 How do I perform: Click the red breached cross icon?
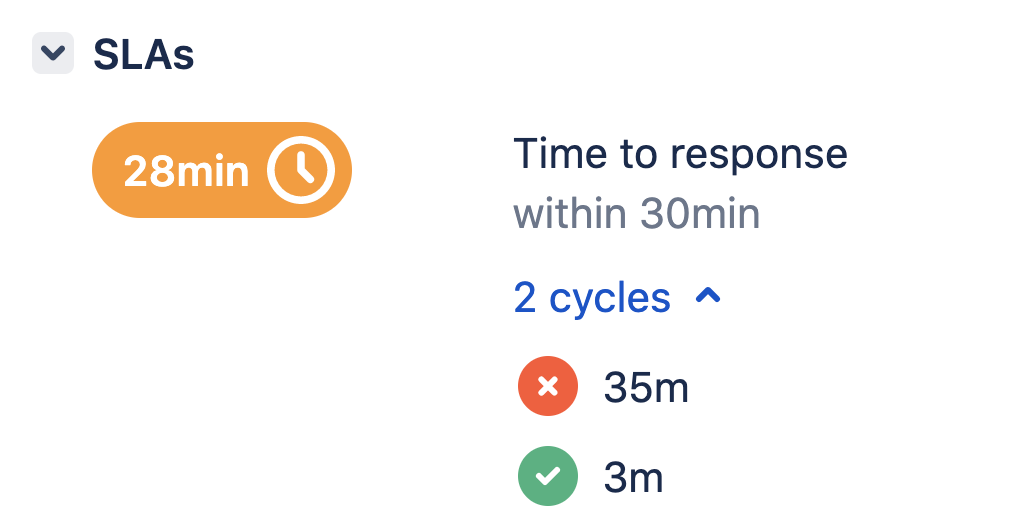[548, 386]
